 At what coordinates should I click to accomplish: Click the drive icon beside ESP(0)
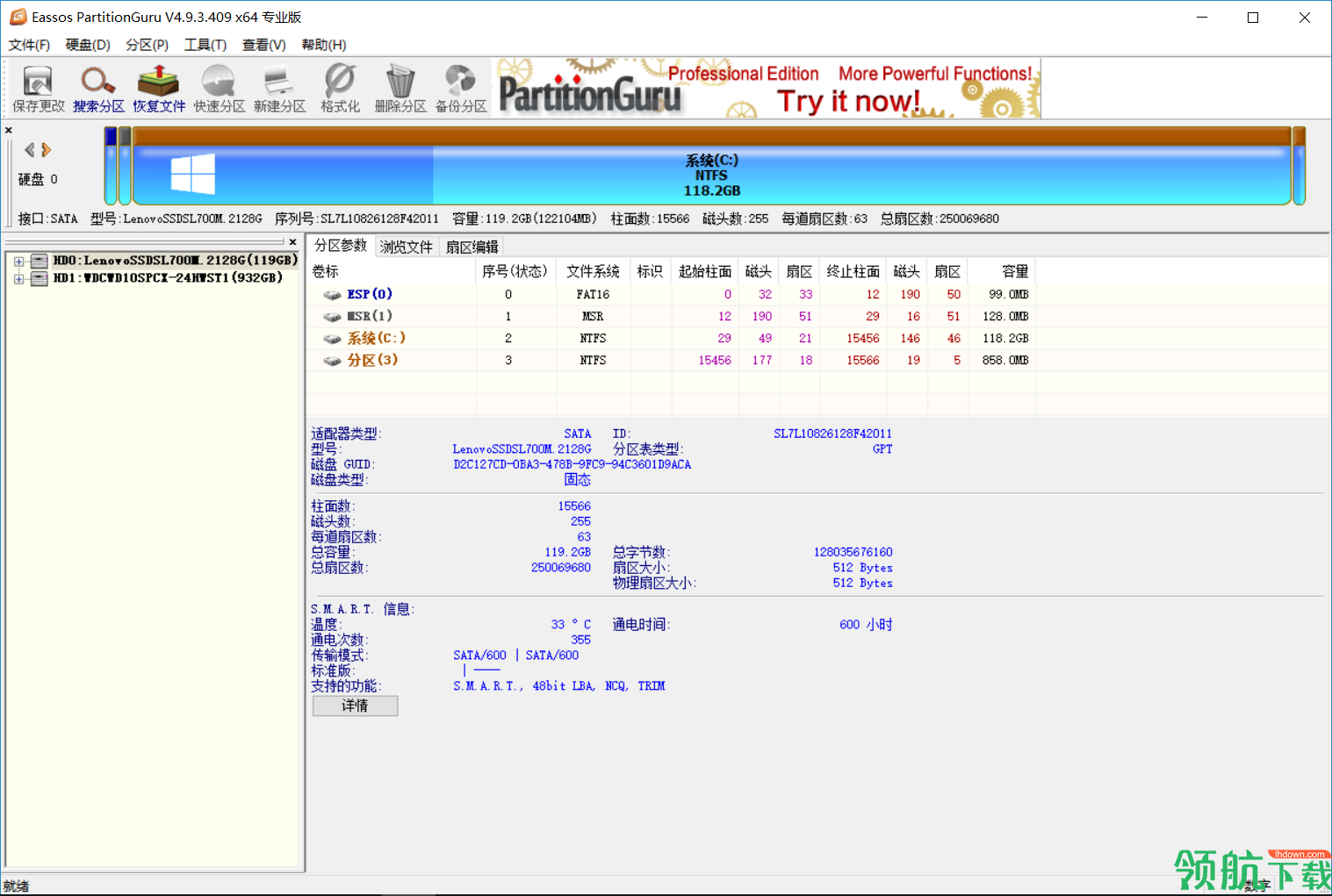[x=332, y=295]
